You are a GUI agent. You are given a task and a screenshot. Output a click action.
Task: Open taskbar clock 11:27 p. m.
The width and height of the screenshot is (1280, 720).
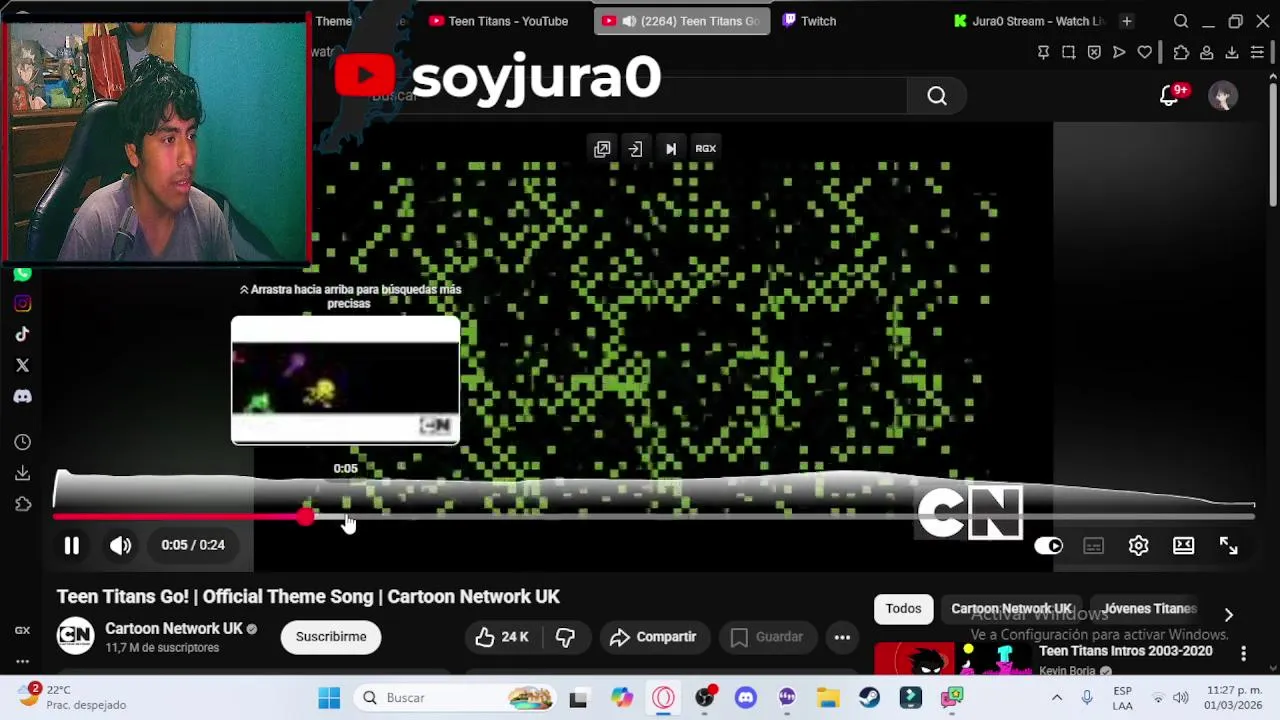(1234, 698)
